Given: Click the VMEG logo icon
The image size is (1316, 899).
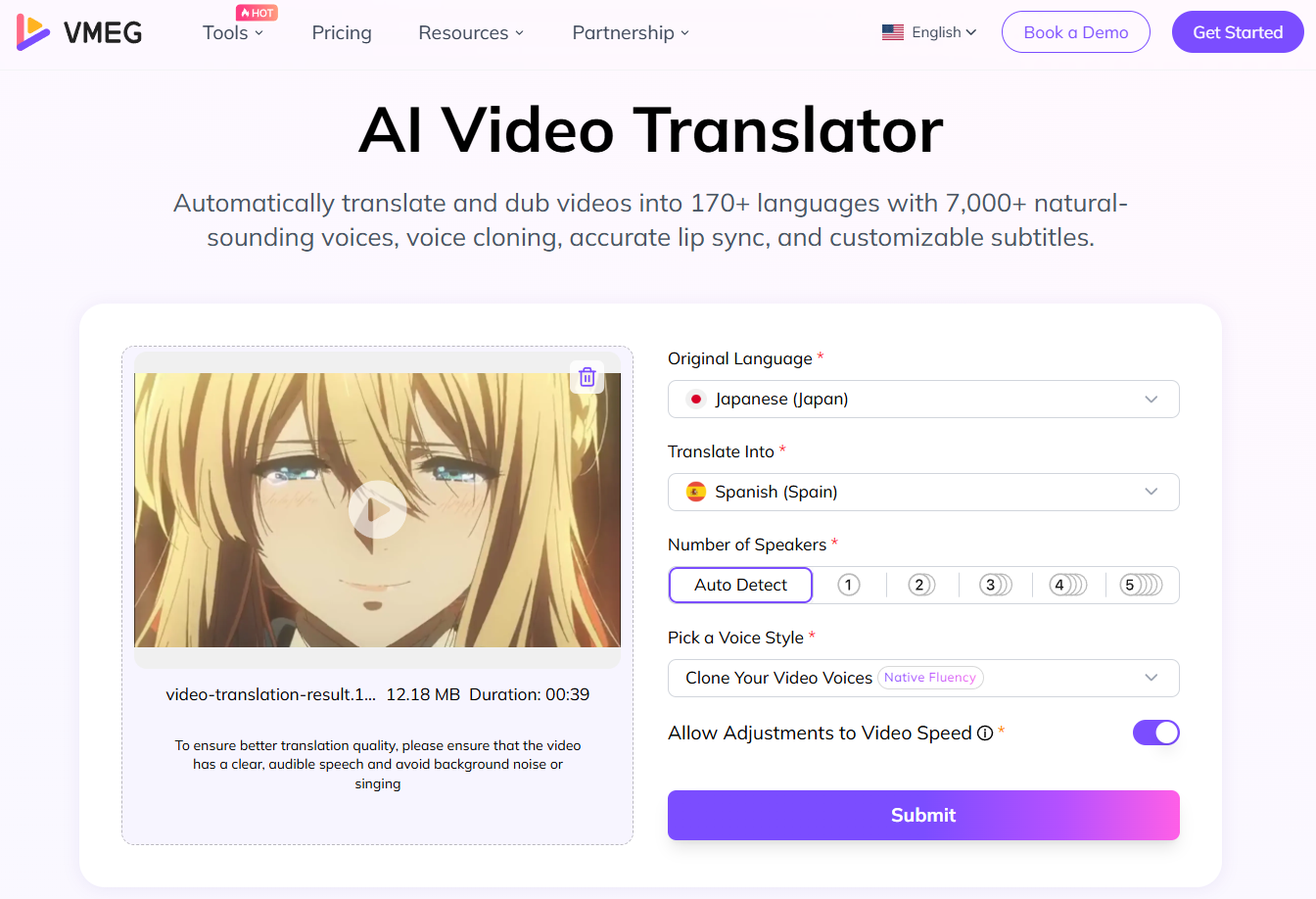Looking at the screenshot, I should [33, 32].
